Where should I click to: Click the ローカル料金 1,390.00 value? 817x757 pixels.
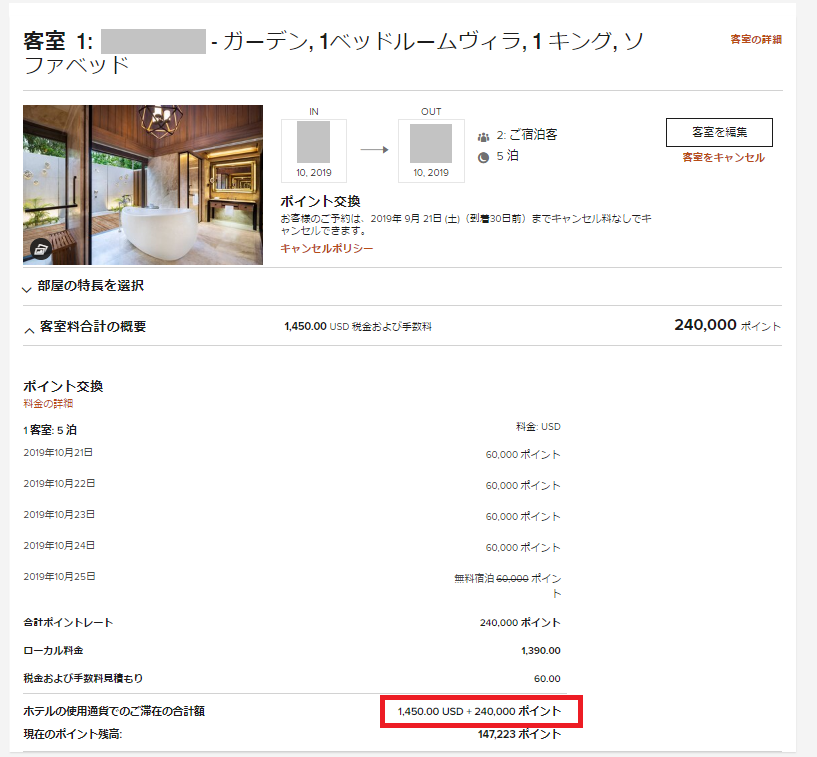(x=540, y=651)
